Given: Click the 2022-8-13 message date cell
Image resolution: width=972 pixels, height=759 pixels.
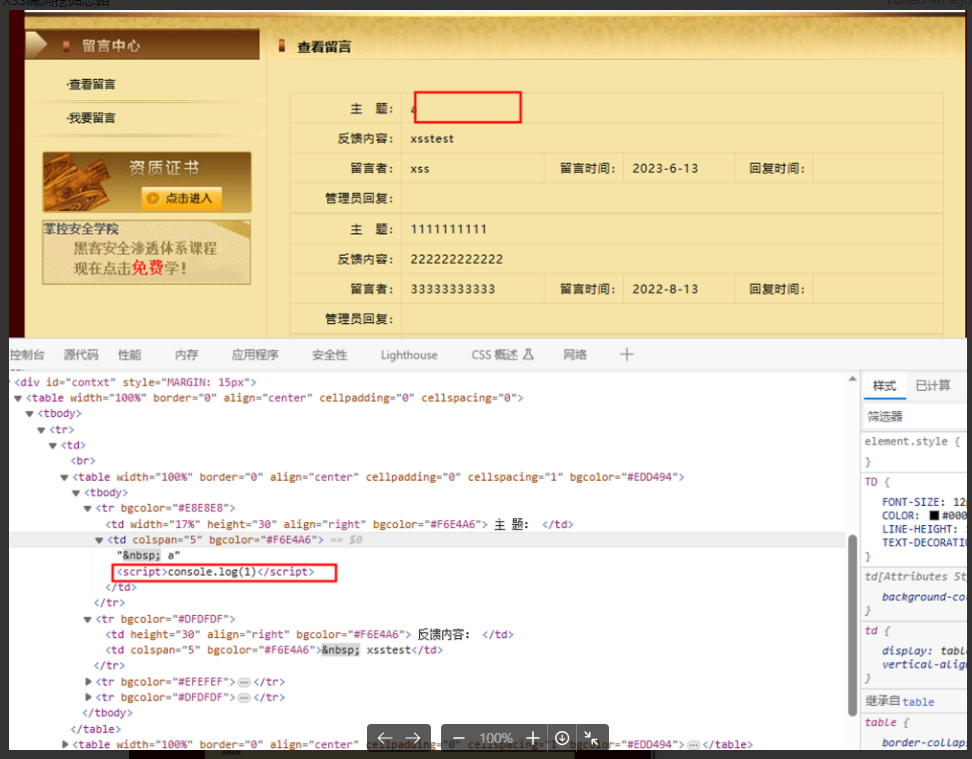Looking at the screenshot, I should tap(679, 288).
